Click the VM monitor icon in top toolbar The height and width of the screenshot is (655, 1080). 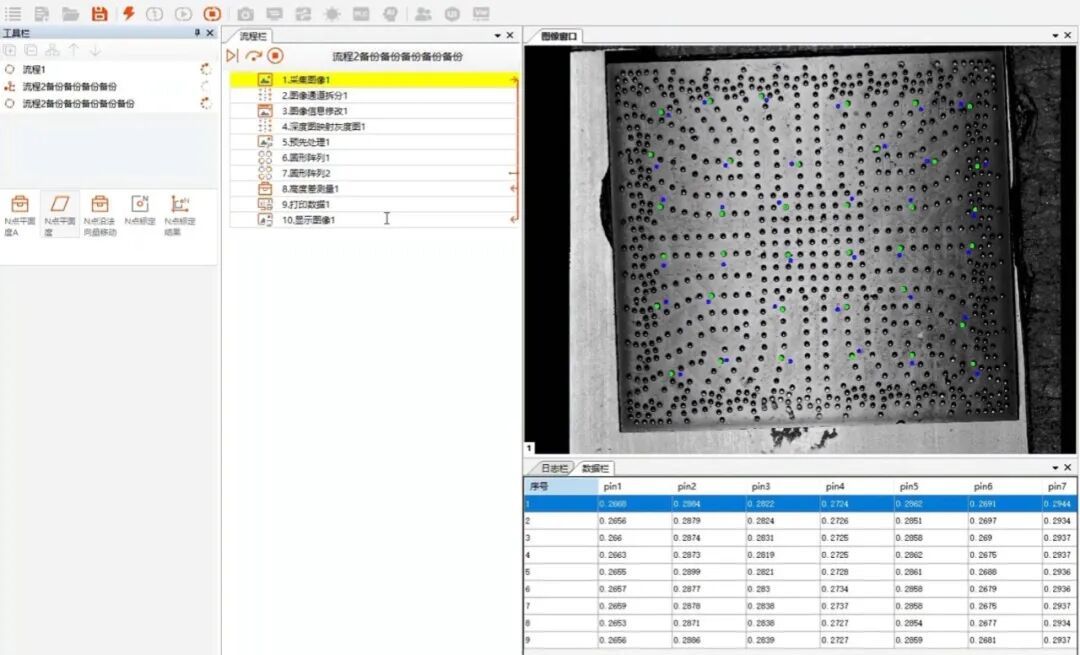(x=481, y=14)
